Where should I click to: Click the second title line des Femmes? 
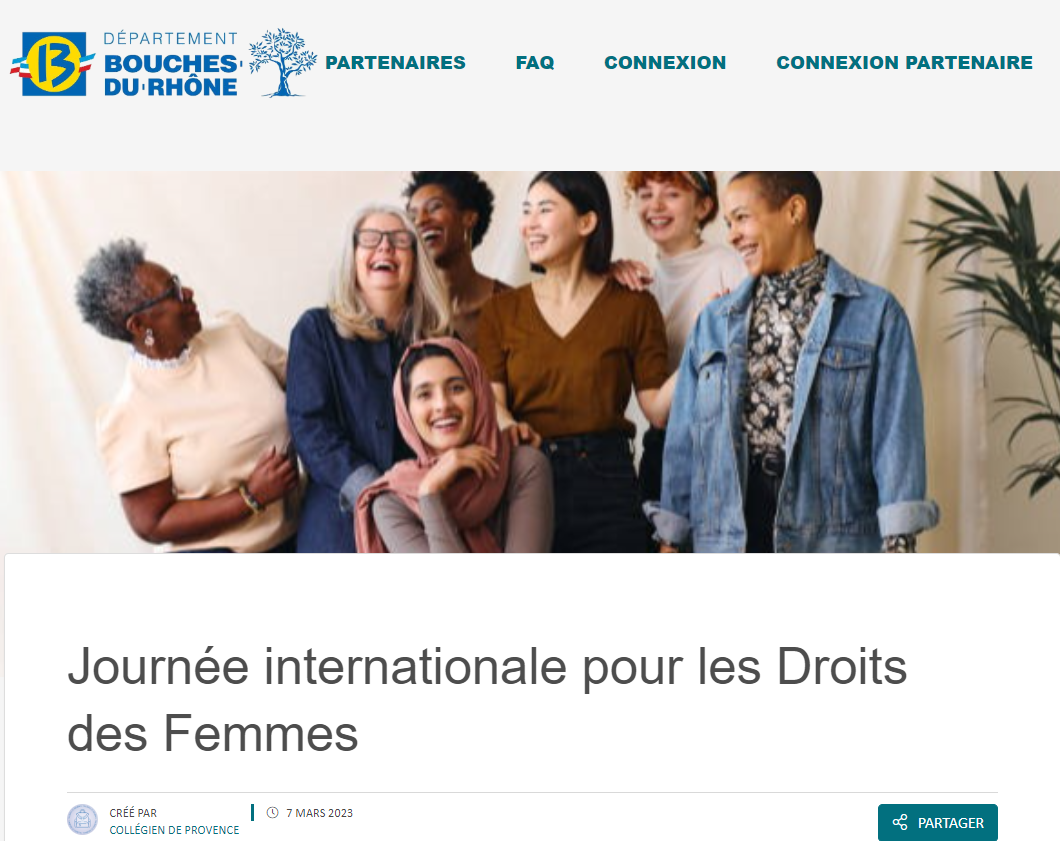212,734
